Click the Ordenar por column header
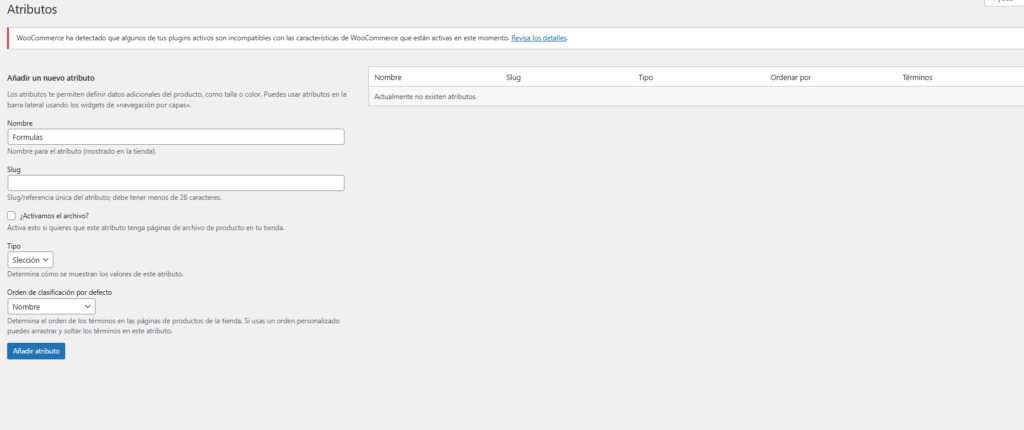 790,77
